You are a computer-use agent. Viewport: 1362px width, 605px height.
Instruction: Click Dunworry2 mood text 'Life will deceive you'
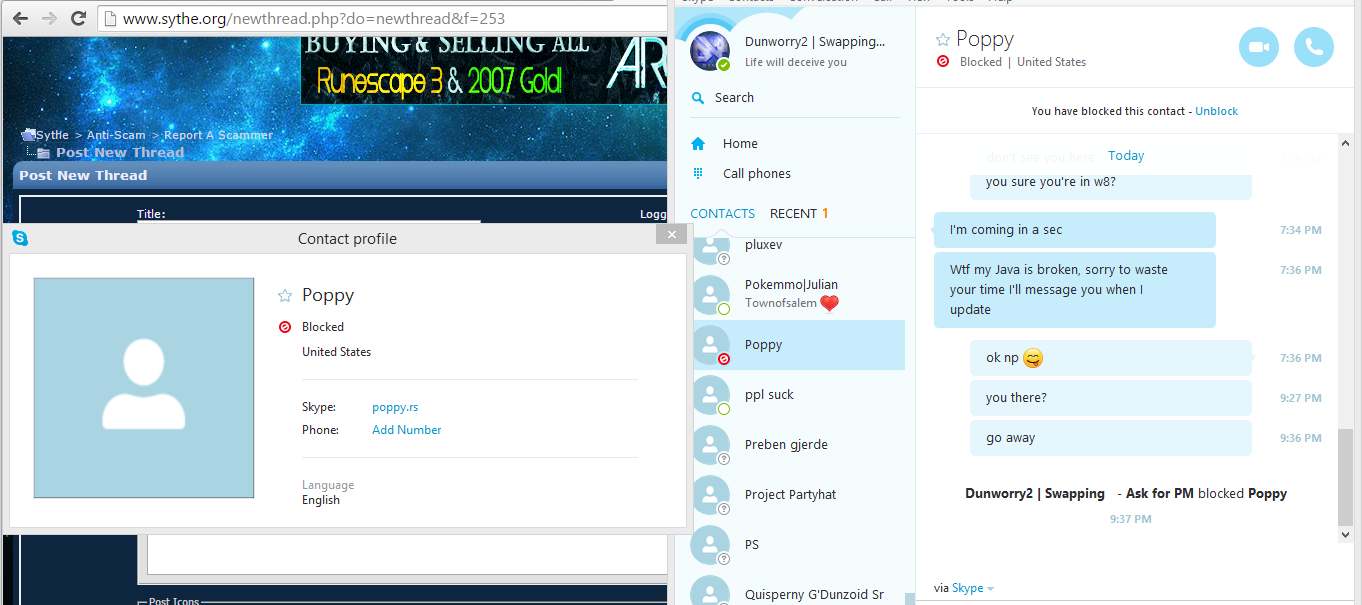(x=796, y=62)
